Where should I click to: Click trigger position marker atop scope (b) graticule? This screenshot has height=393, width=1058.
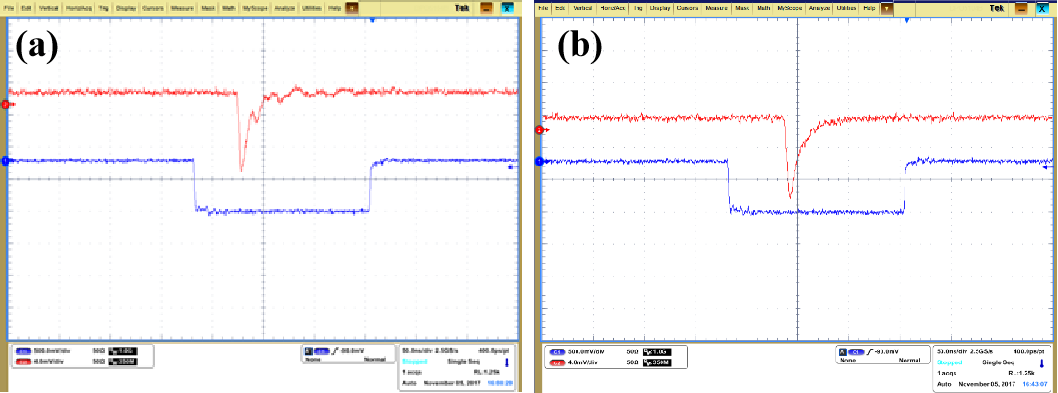pyautogui.click(x=907, y=20)
